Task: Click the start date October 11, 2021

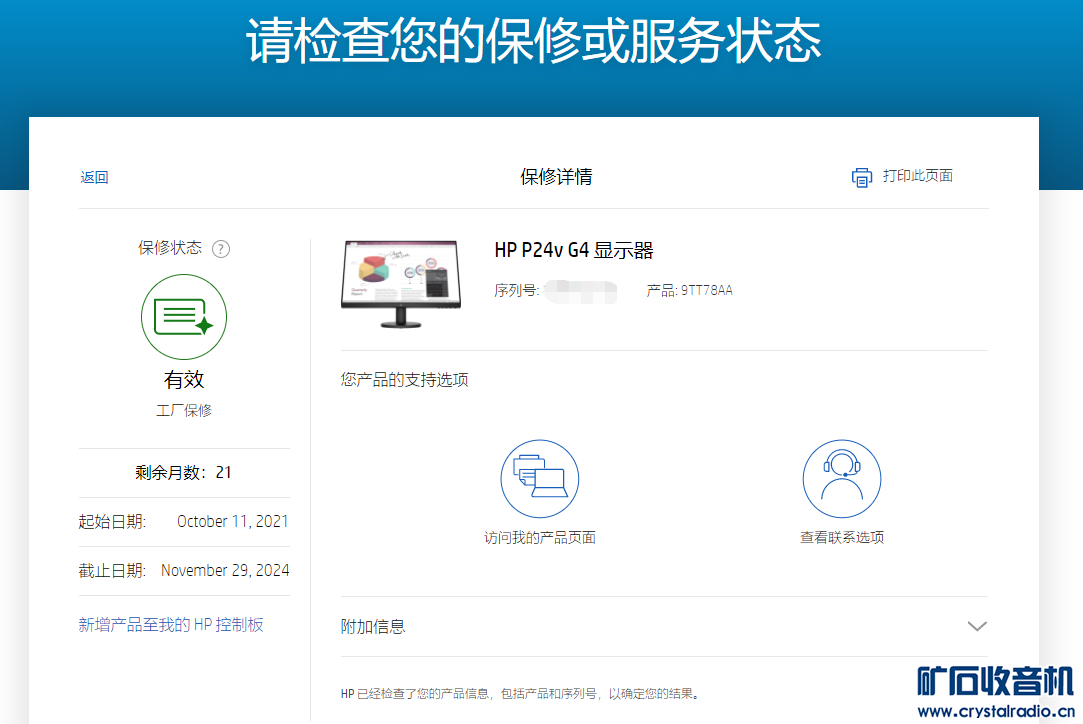Action: [233, 522]
